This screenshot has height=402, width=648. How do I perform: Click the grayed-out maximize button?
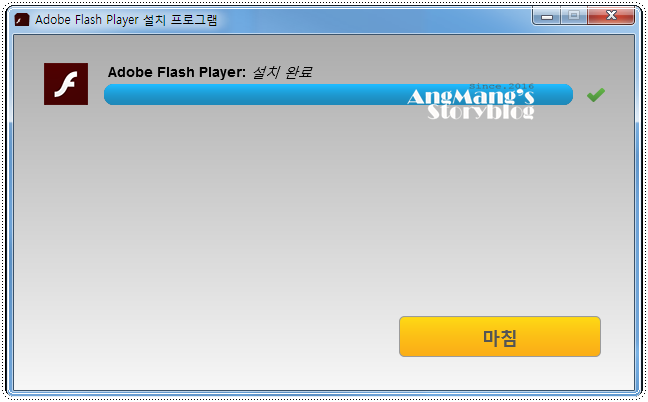click(574, 16)
